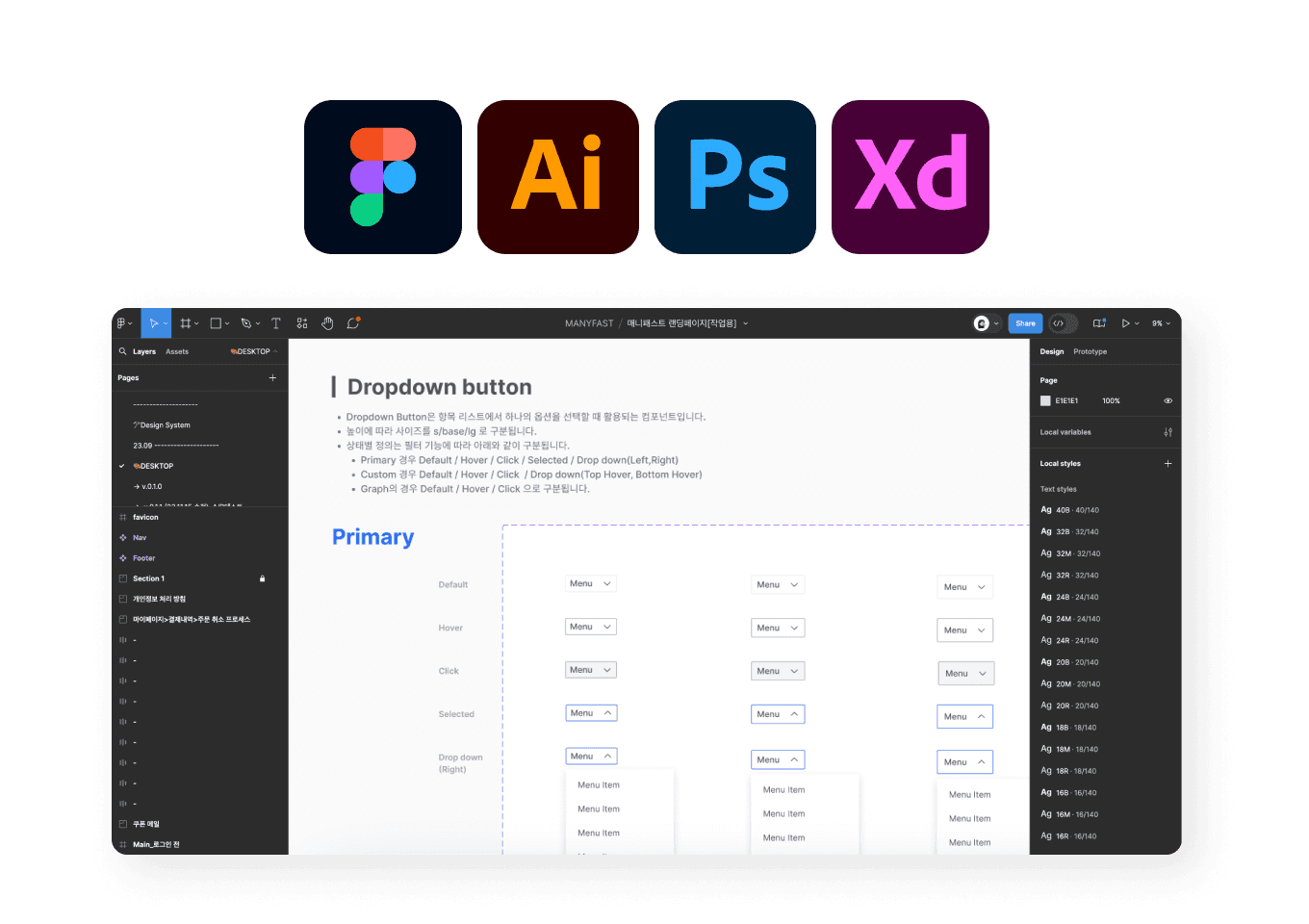Click the 32B text style

tap(1069, 531)
